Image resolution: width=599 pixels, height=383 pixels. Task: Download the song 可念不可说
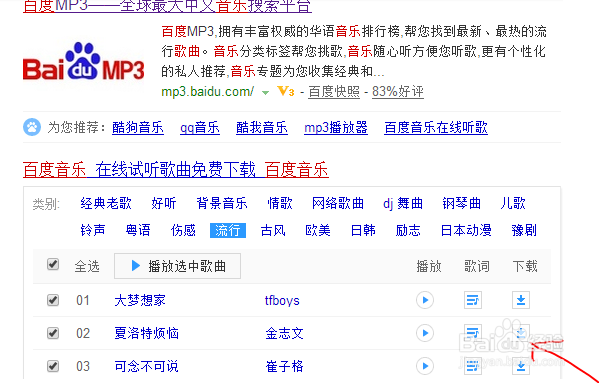coord(521,366)
